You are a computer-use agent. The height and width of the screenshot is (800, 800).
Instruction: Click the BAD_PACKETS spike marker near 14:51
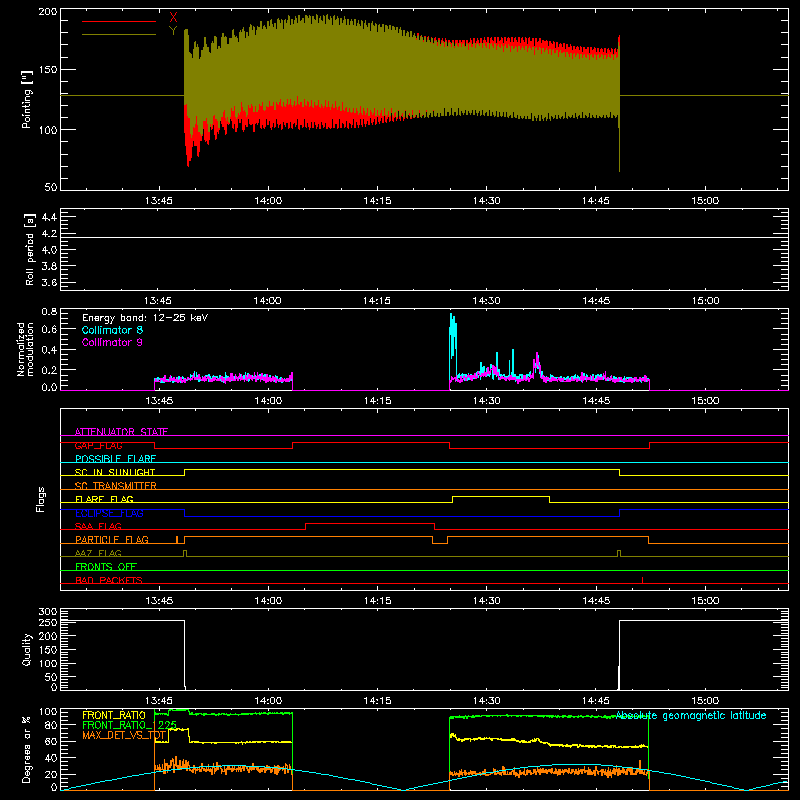(642, 580)
